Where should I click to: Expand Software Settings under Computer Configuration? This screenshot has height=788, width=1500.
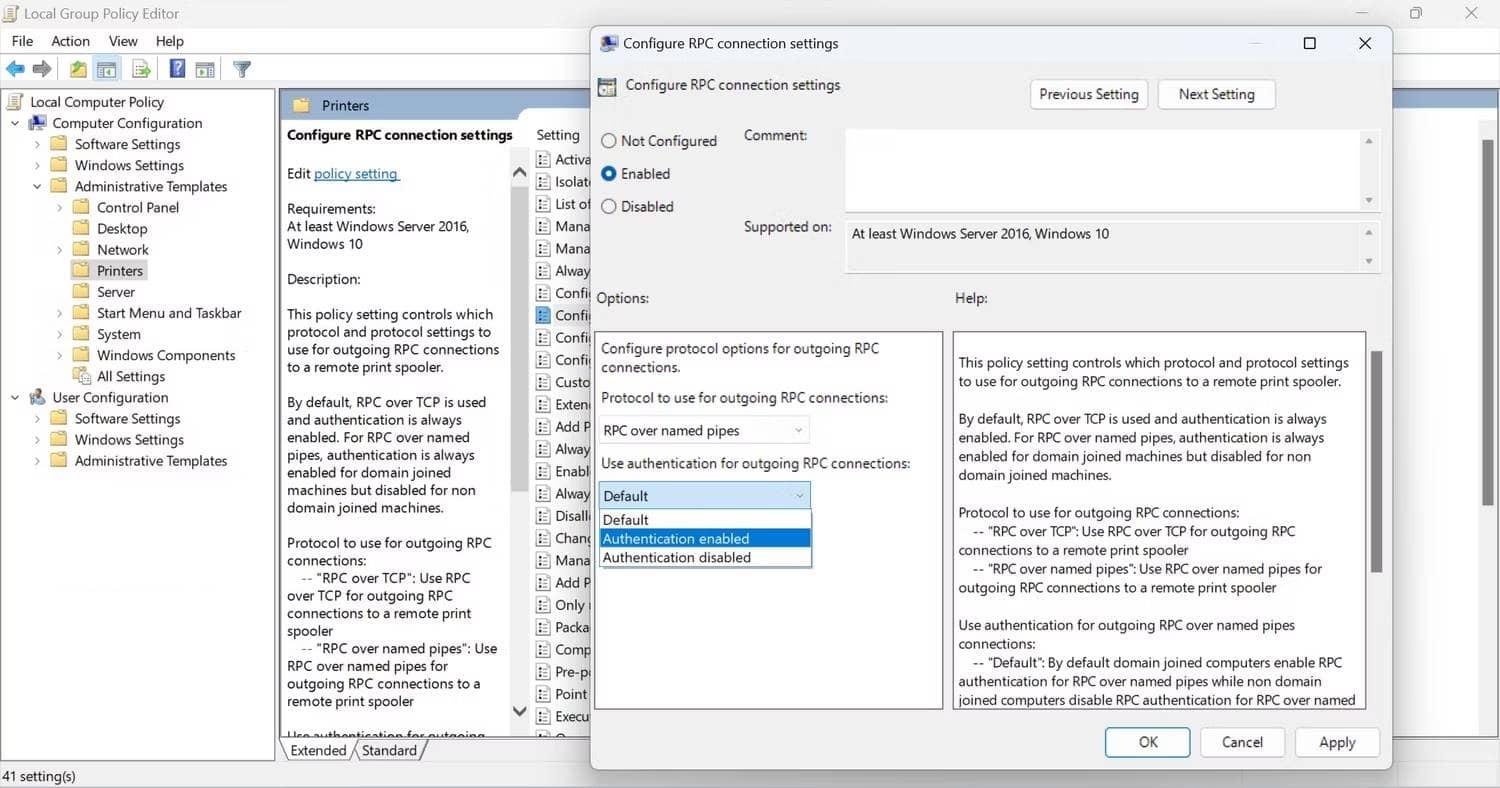(37, 144)
